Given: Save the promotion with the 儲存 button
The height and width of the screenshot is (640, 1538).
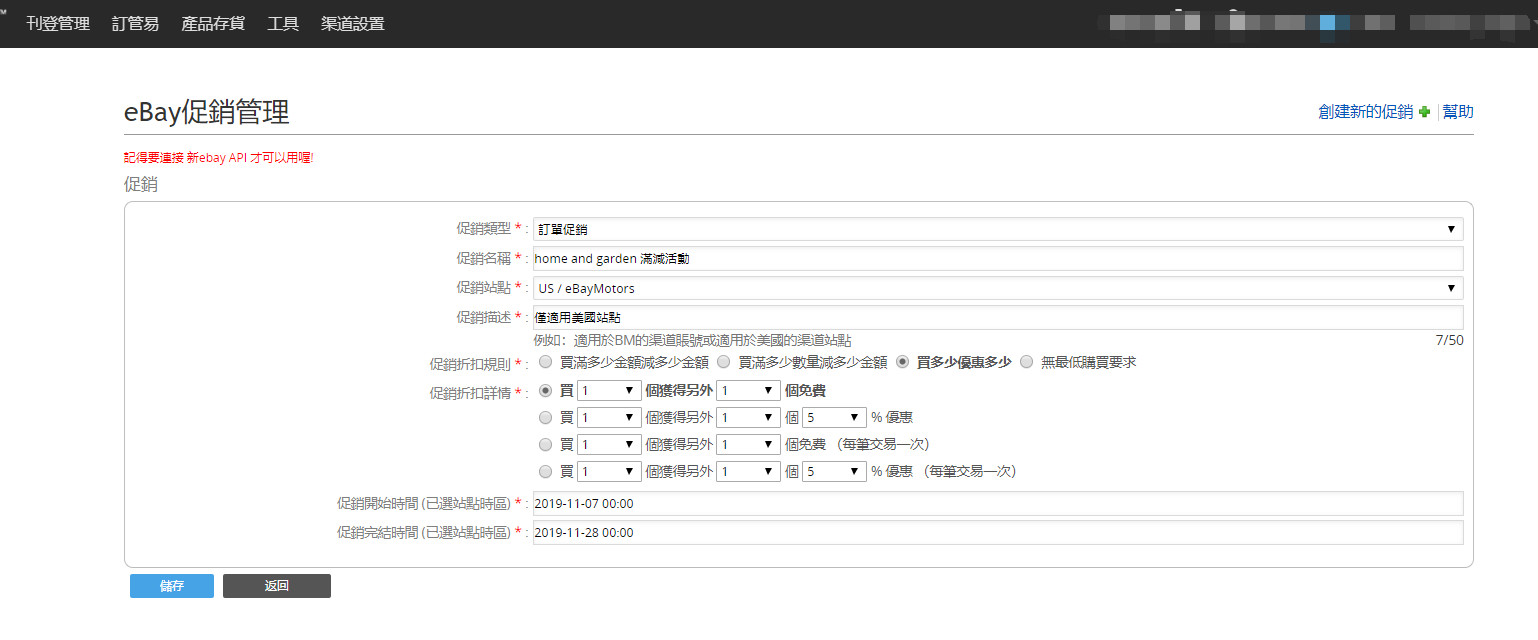Looking at the screenshot, I should [172, 586].
